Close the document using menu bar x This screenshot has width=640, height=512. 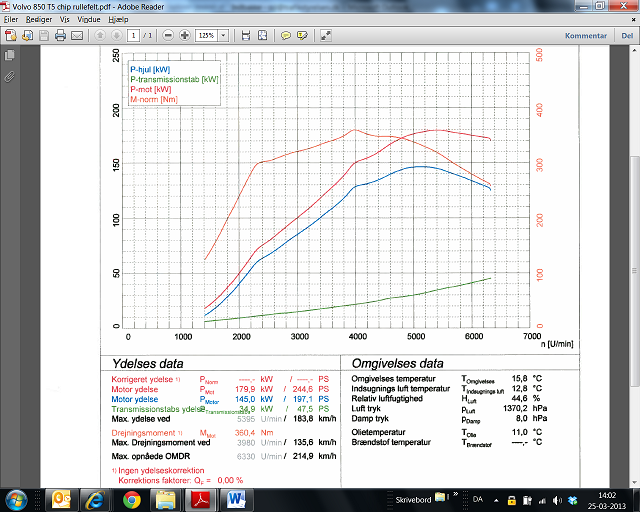tap(634, 20)
